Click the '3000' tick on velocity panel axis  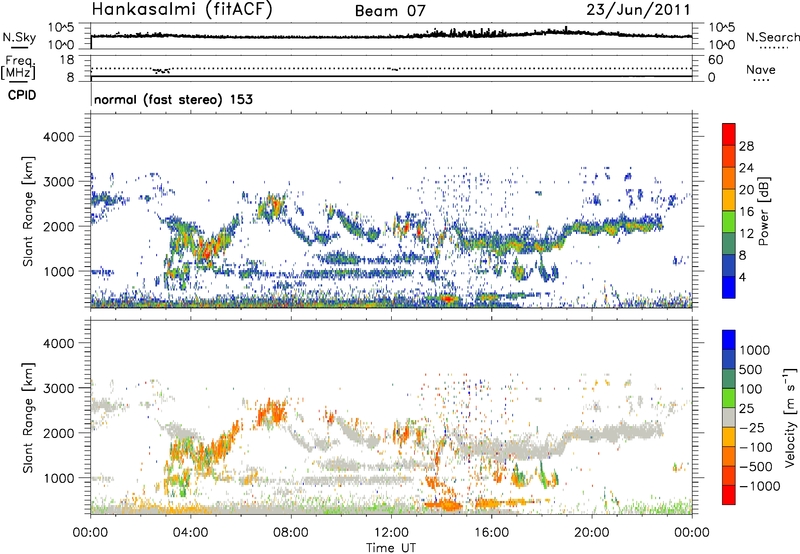(58, 388)
